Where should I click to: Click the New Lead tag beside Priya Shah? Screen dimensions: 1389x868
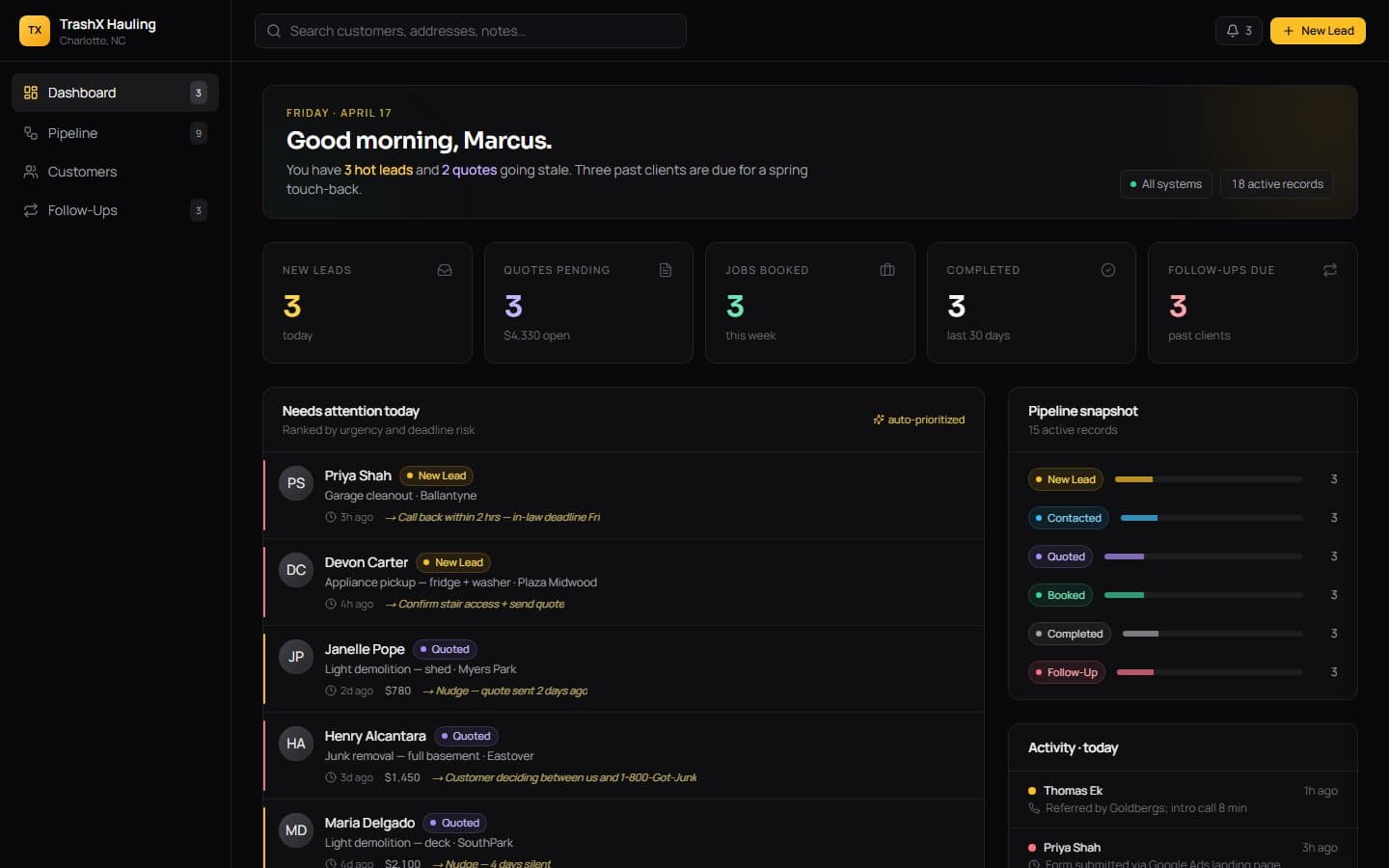436,475
